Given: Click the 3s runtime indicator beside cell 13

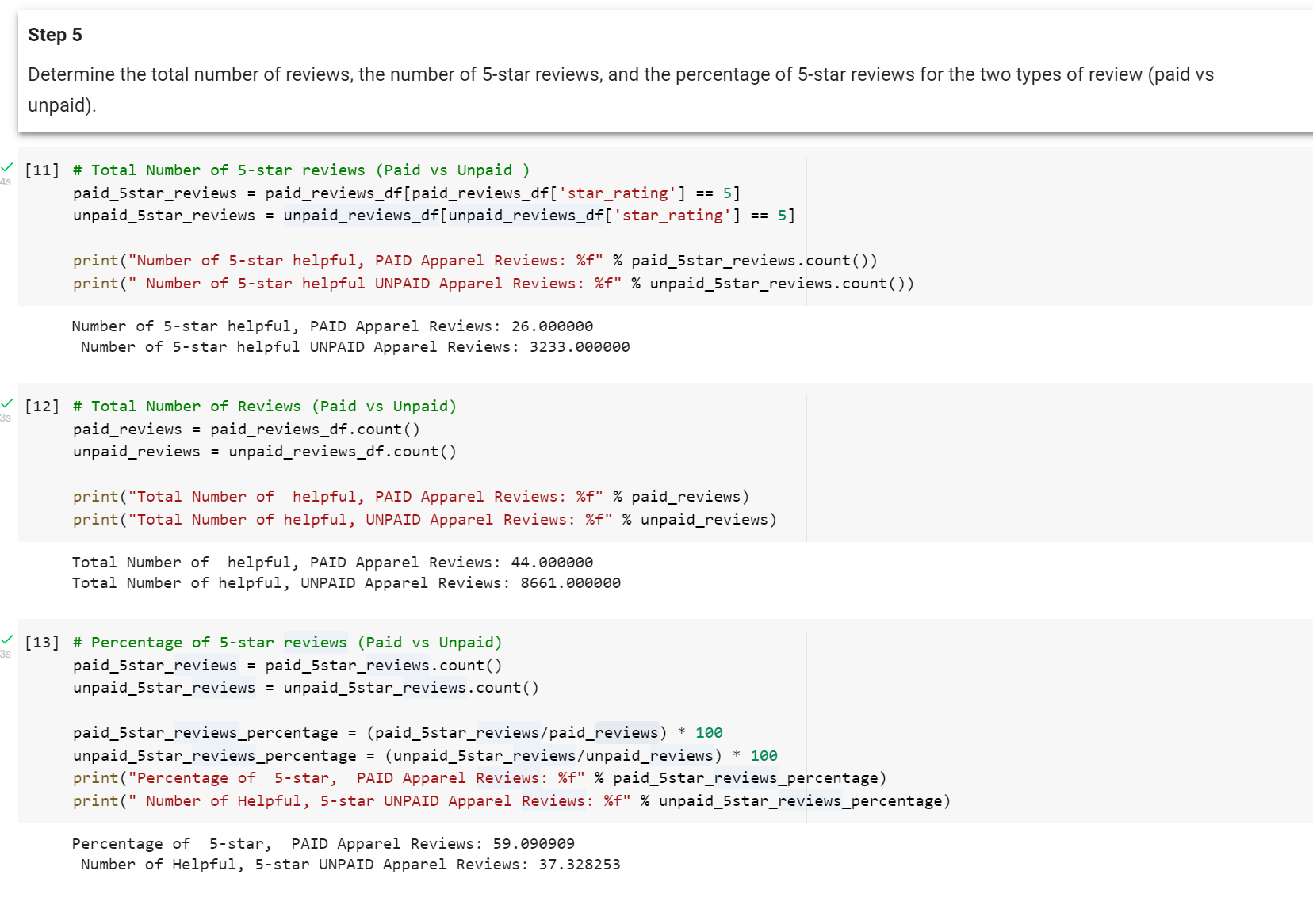Looking at the screenshot, I should click(x=6, y=654).
